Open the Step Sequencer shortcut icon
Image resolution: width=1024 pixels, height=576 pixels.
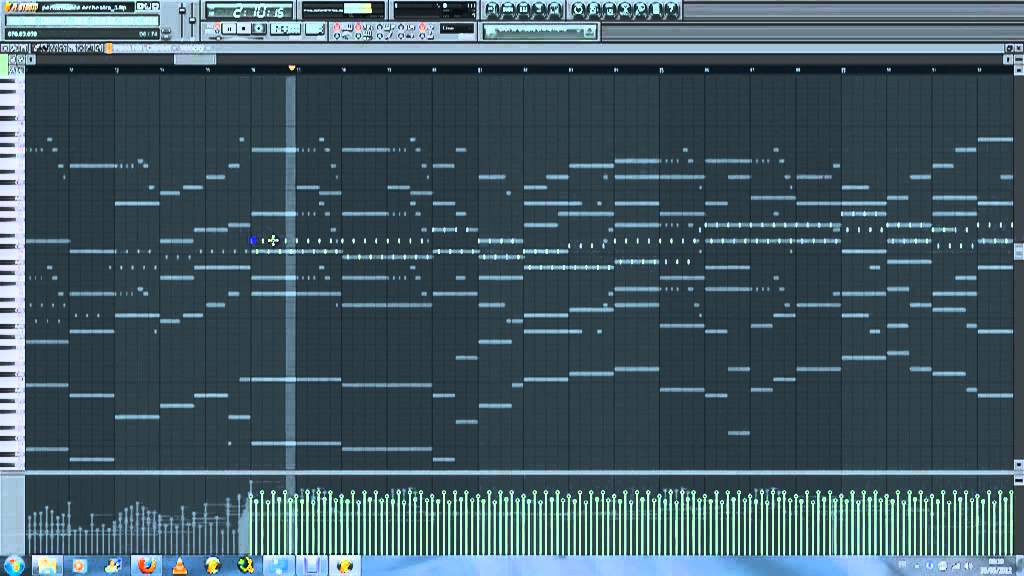(x=507, y=10)
